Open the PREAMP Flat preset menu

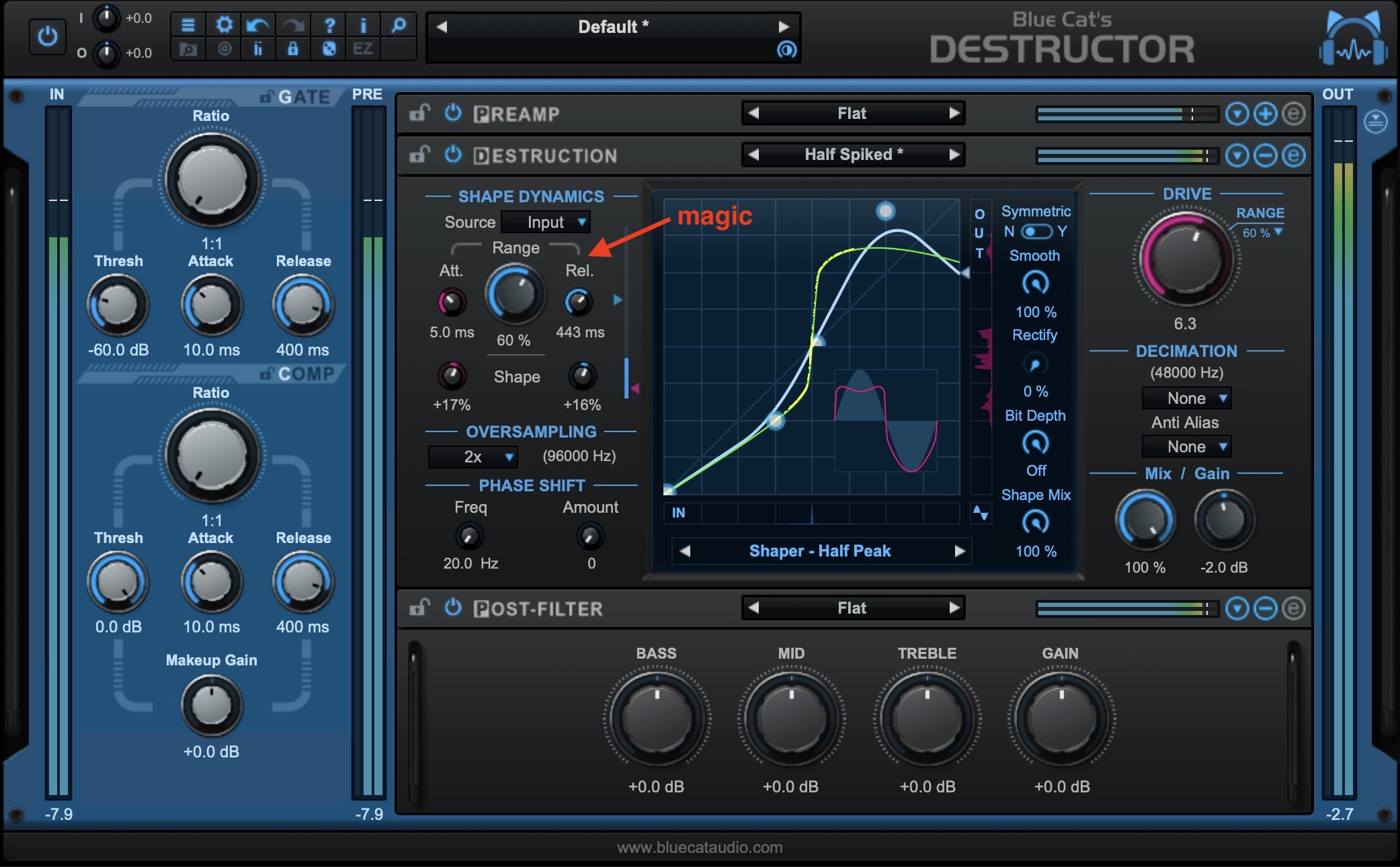852,114
